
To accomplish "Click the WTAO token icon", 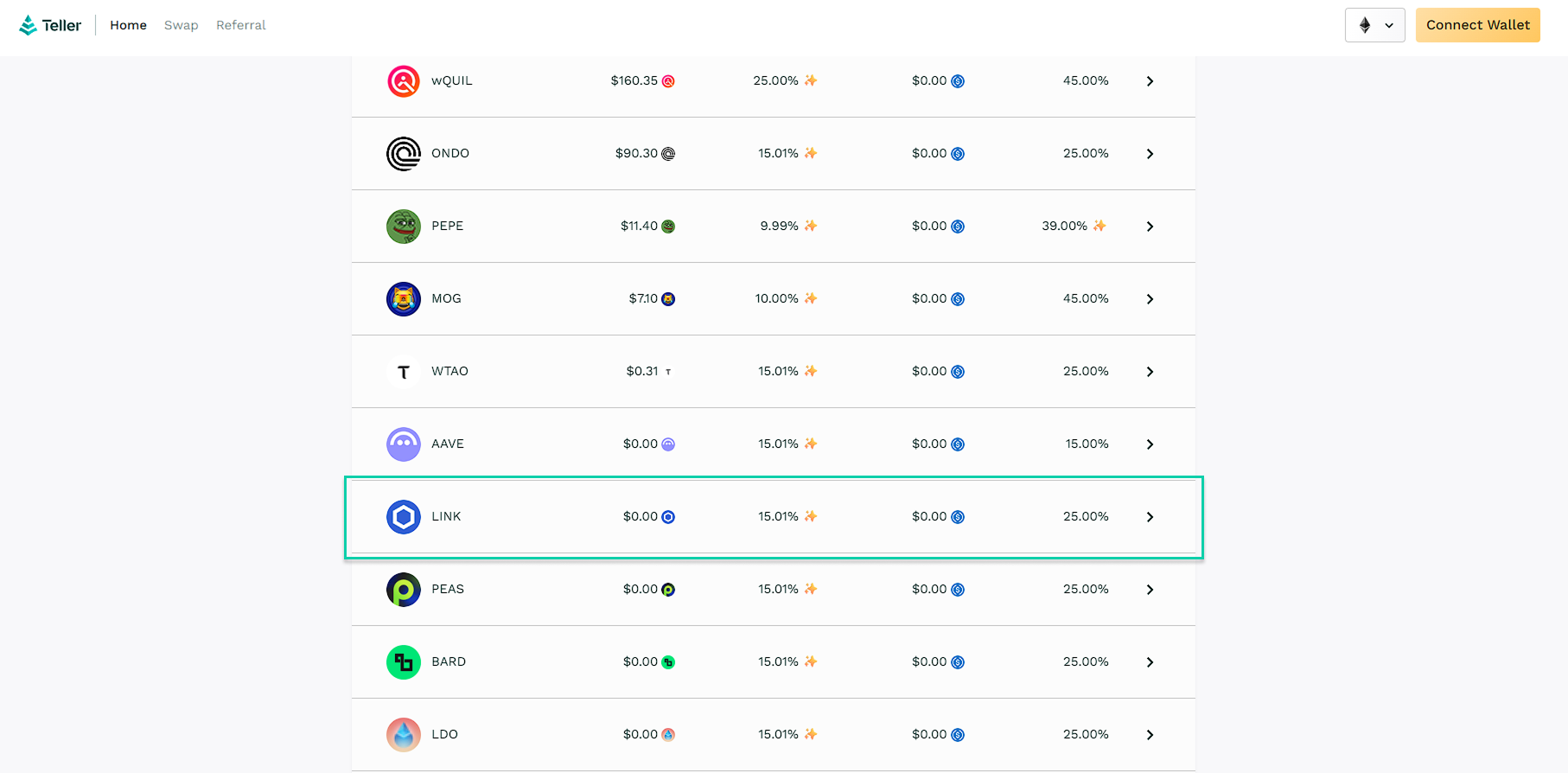I will [403, 372].
